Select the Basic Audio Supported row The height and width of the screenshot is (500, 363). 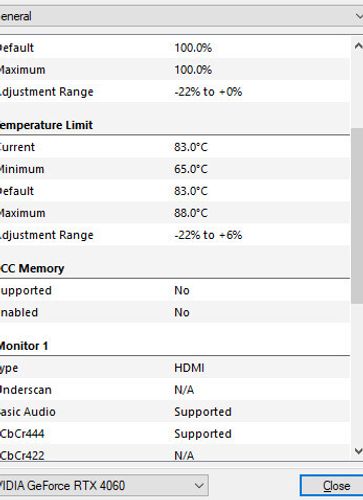tap(175, 412)
